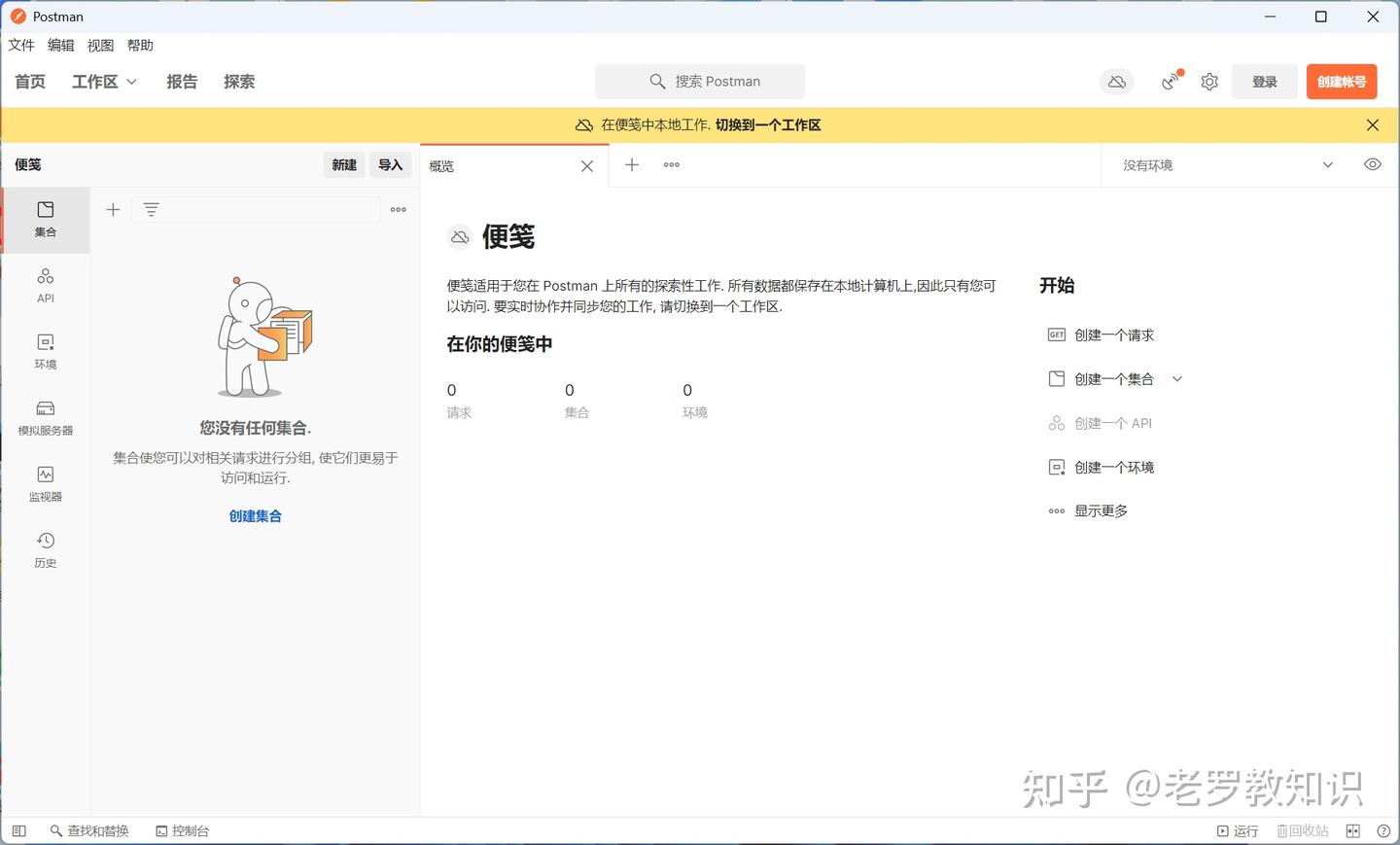Image resolution: width=1400 pixels, height=845 pixels.
Task: Open 查找和替换 in status bar
Action: [89, 830]
